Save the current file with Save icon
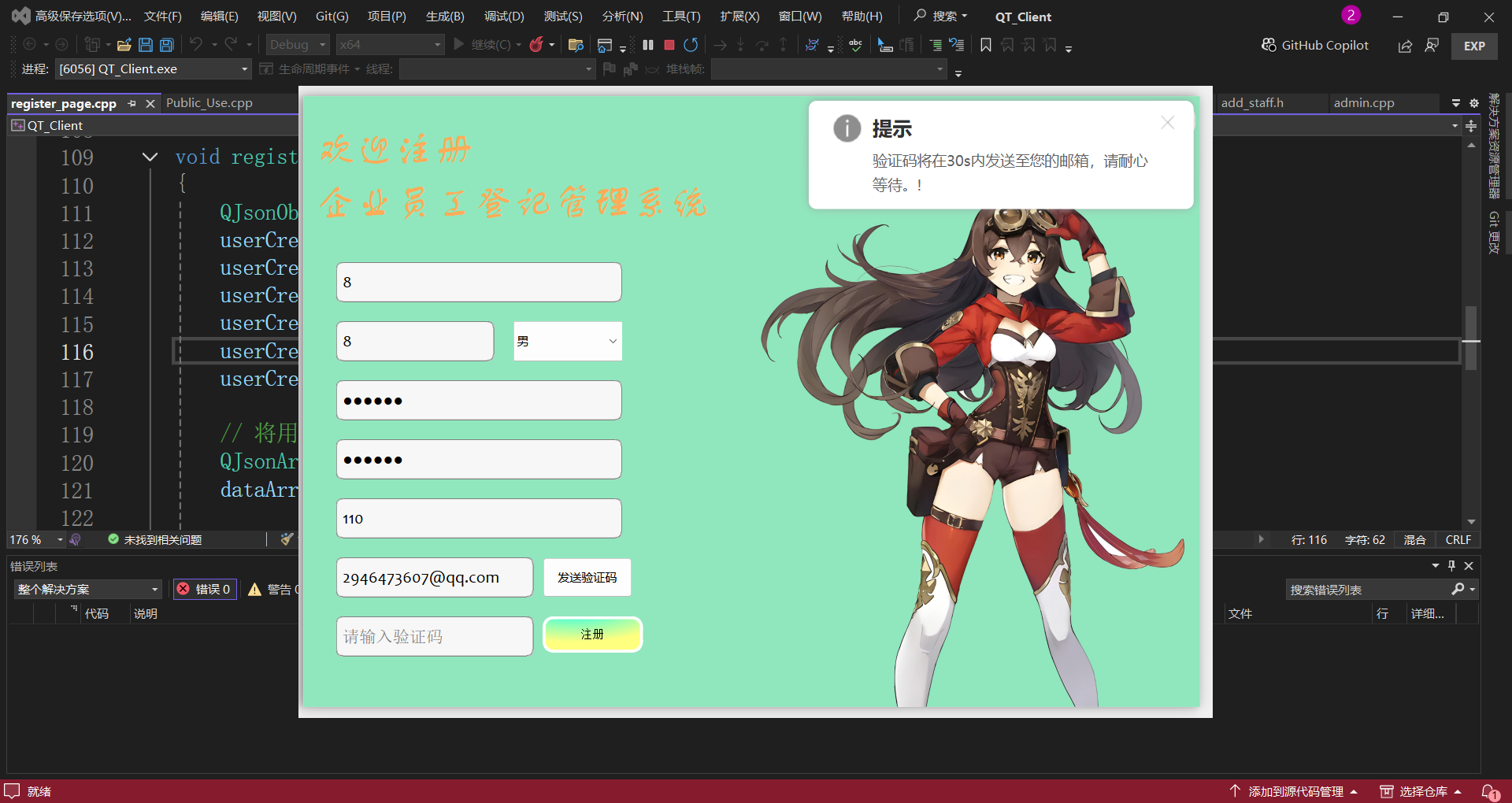1512x803 pixels. click(x=146, y=45)
